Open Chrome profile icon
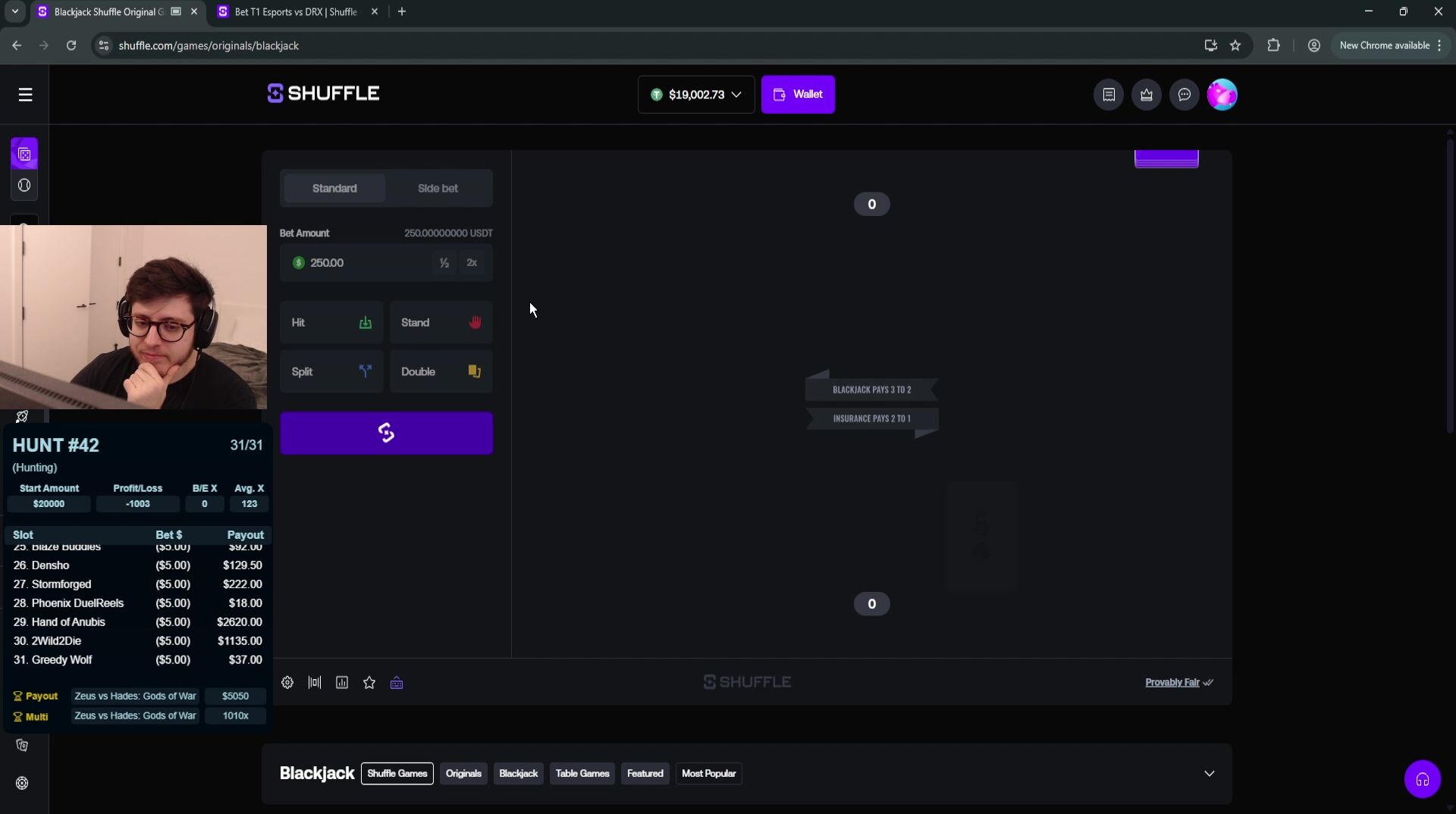This screenshot has width=1456, height=814. [1314, 45]
